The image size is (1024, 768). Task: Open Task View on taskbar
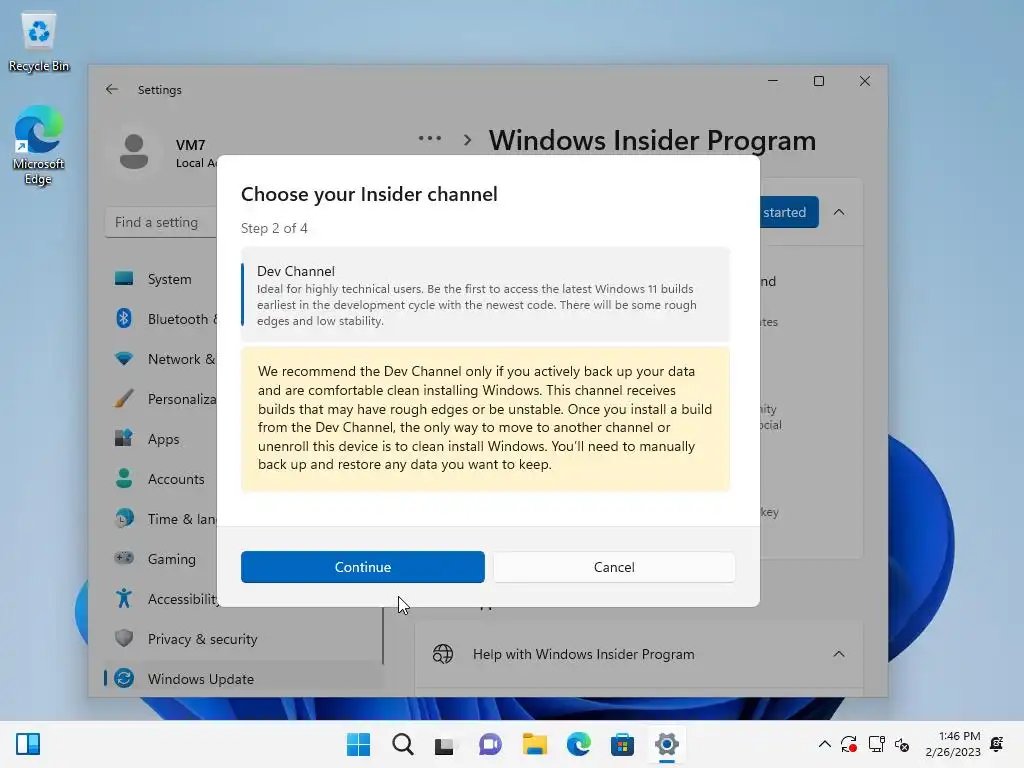pyautogui.click(x=445, y=744)
